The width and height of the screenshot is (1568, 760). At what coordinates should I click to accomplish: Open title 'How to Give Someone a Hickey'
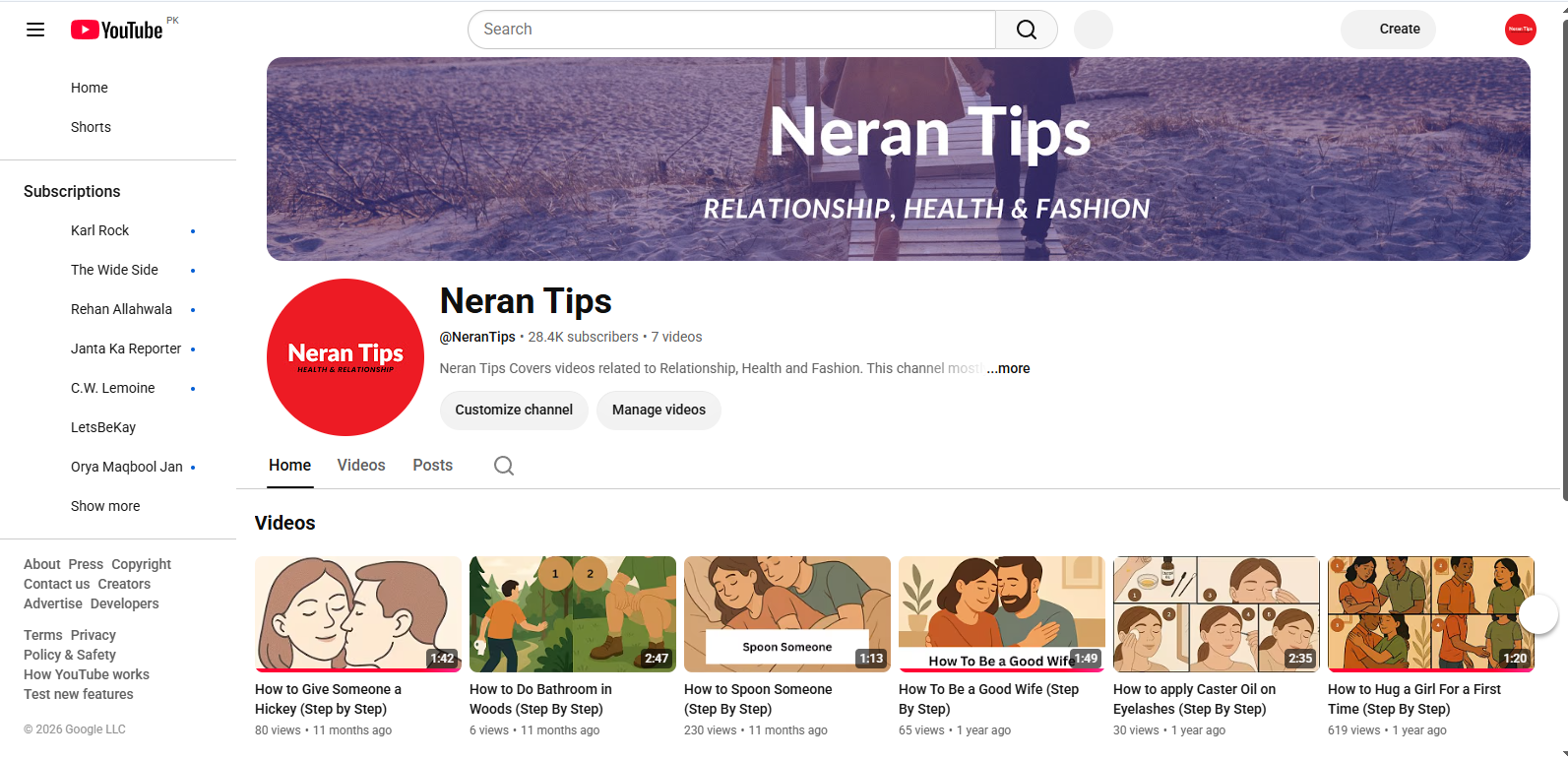point(329,699)
